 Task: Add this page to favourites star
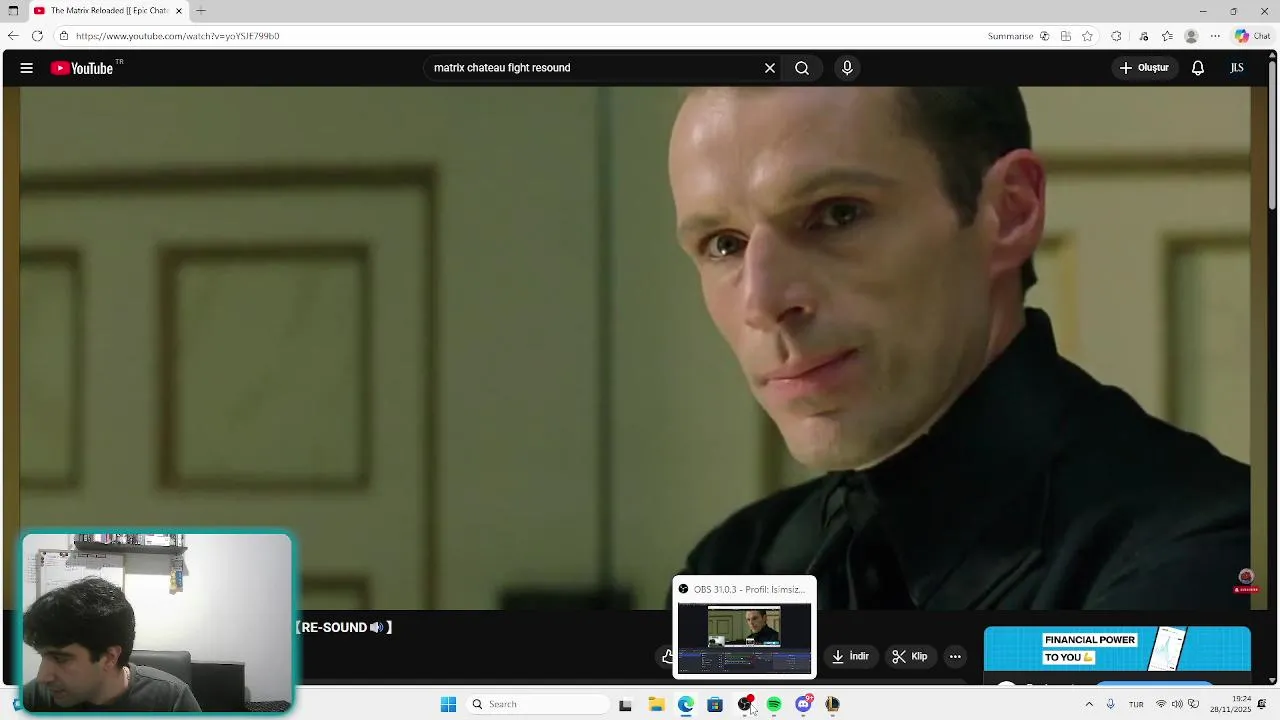tap(1087, 36)
